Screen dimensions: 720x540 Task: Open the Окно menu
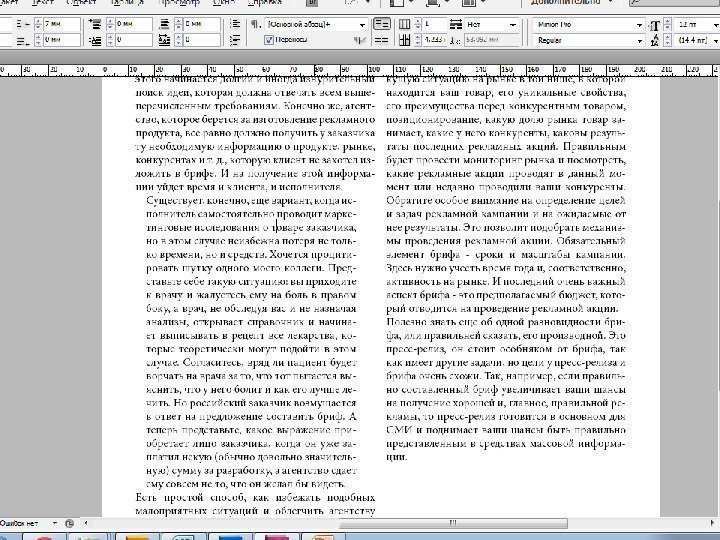[224, 2]
